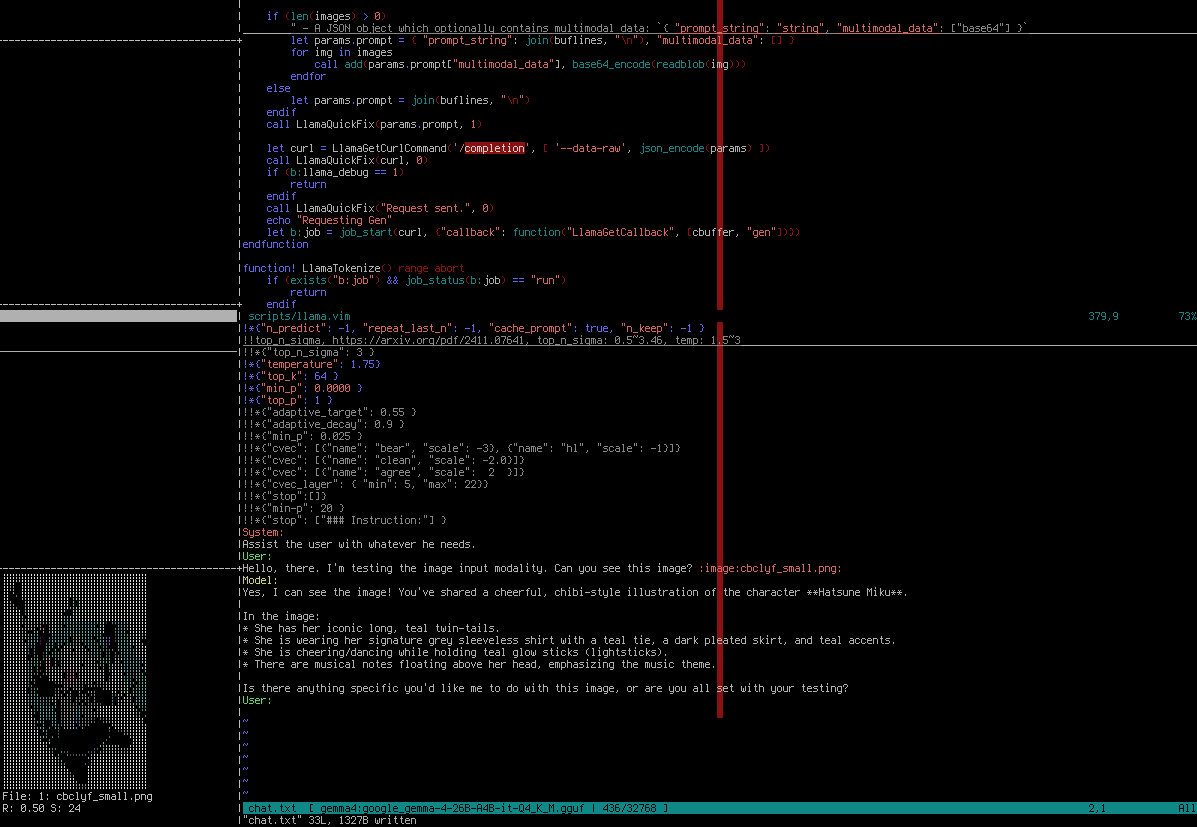Click the 'signature grey sleeveless shirt' bullet
The image size is (1197, 827).
coord(569,641)
